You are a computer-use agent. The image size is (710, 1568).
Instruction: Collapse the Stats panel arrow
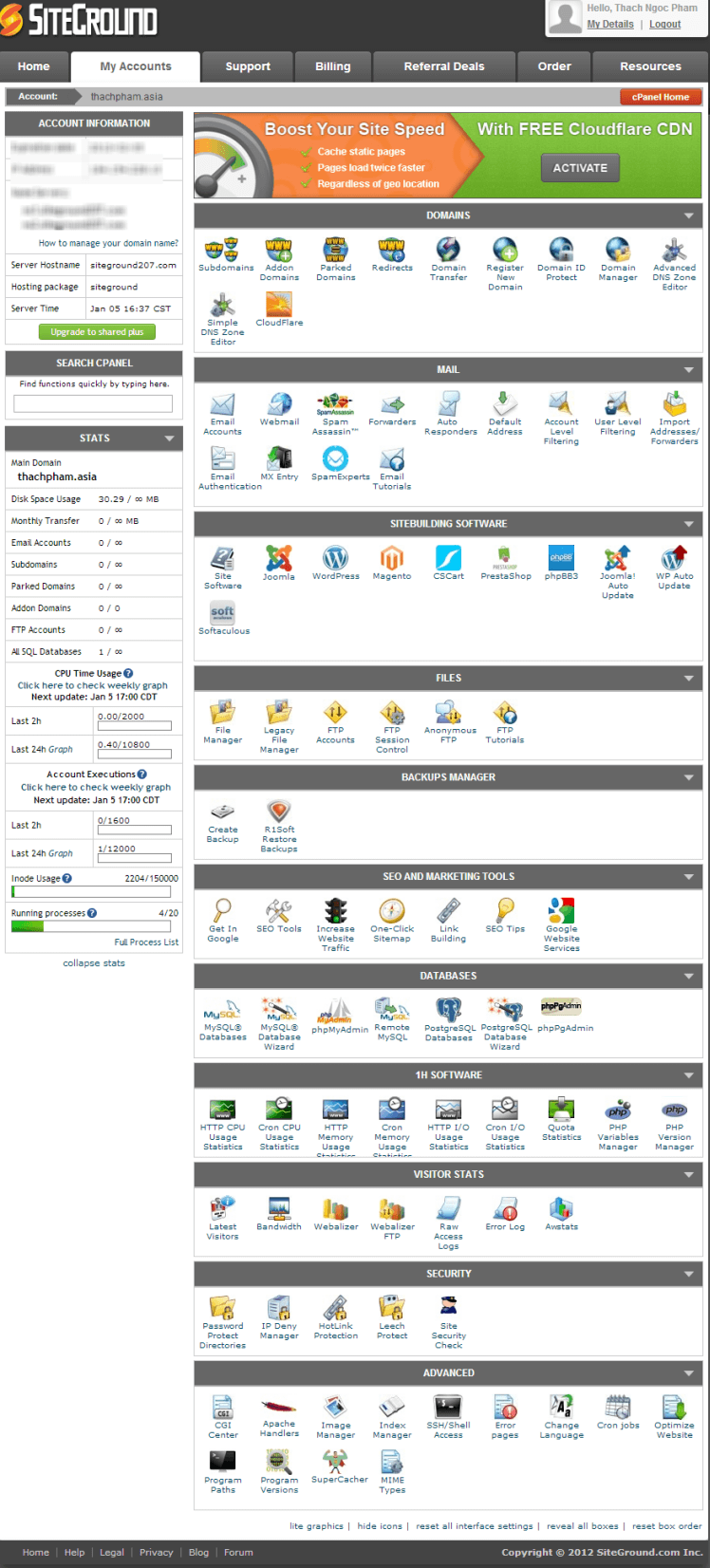coord(169,439)
